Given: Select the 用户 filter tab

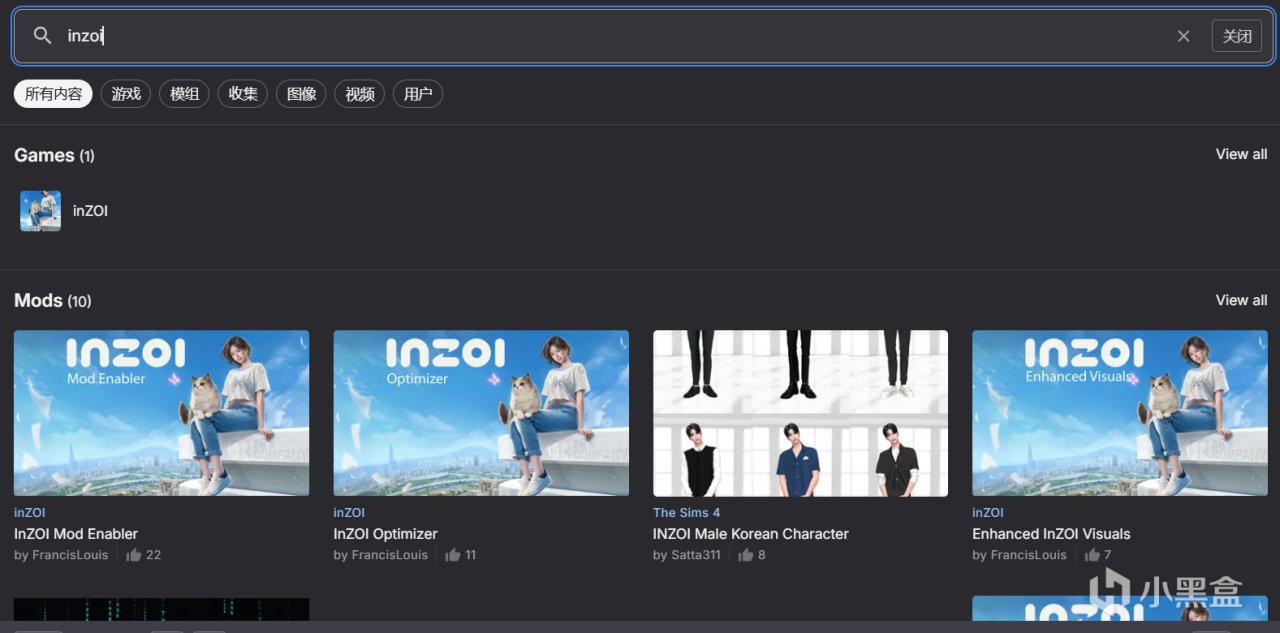Looking at the screenshot, I should (418, 94).
